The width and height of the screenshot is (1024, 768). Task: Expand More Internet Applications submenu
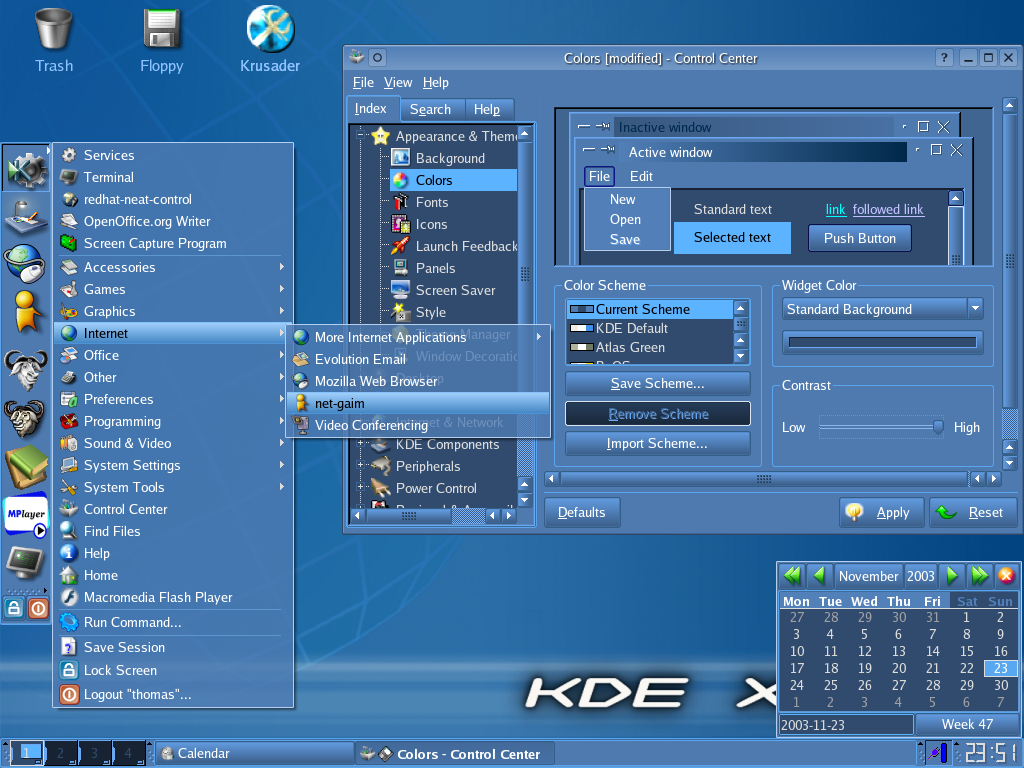pyautogui.click(x=418, y=337)
